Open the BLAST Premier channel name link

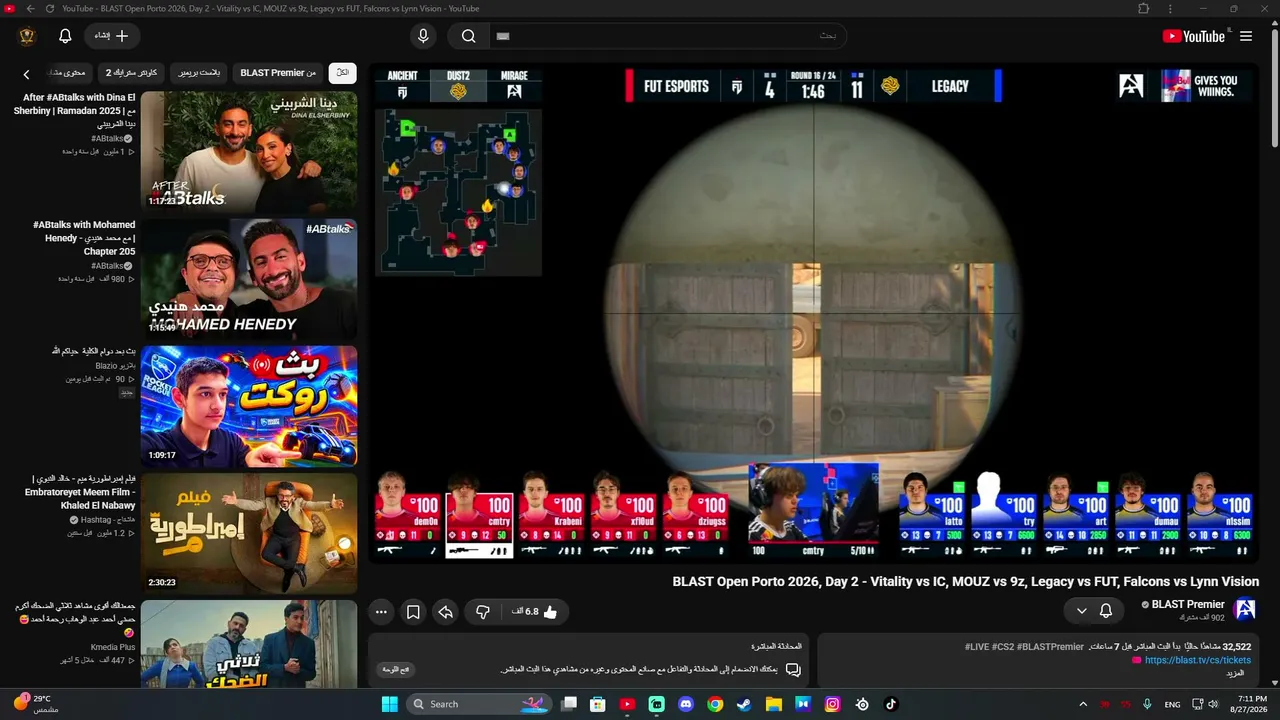tap(1188, 604)
